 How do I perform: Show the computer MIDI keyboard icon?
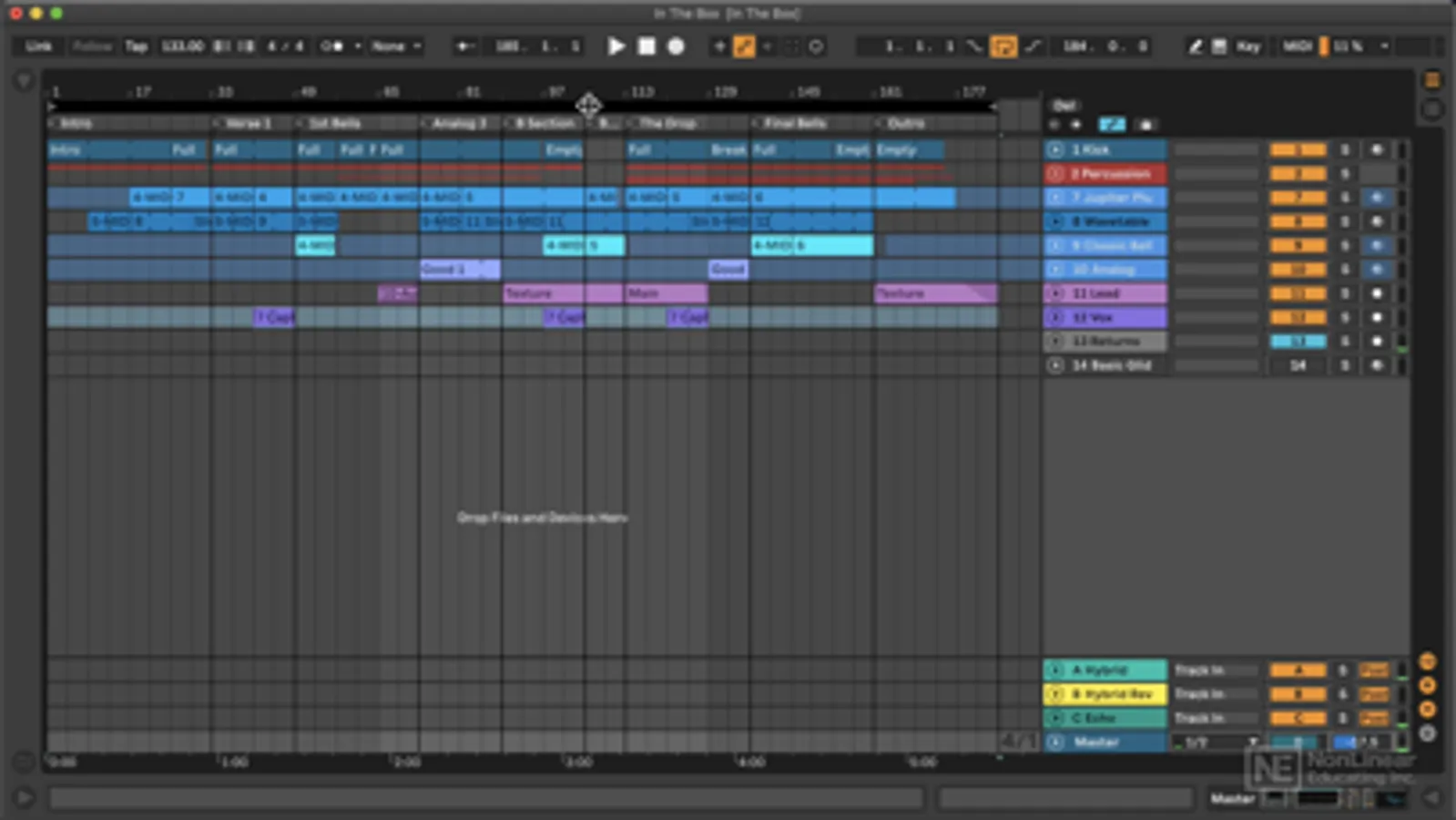coord(1219,46)
